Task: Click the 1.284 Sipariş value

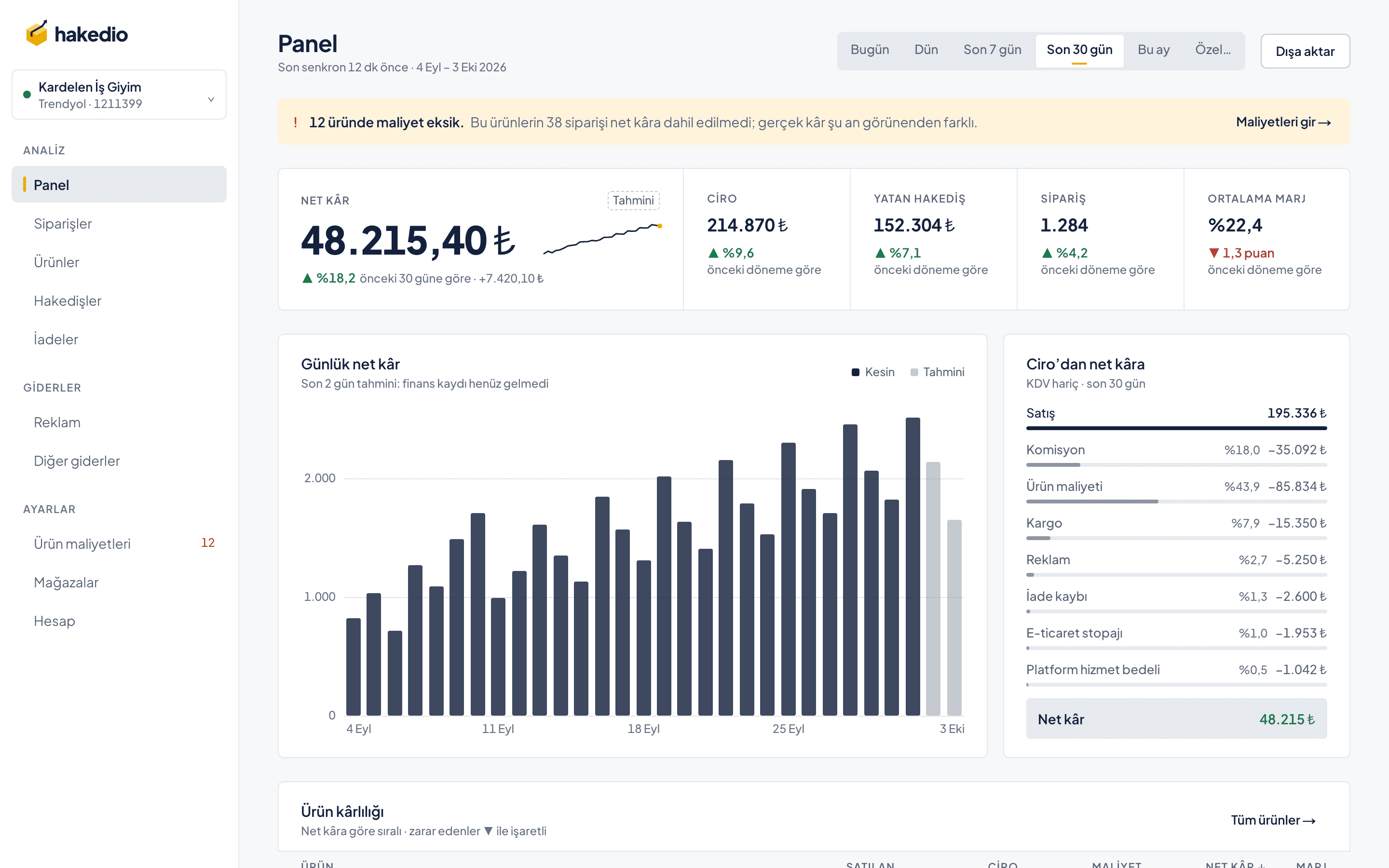Action: (1064, 225)
